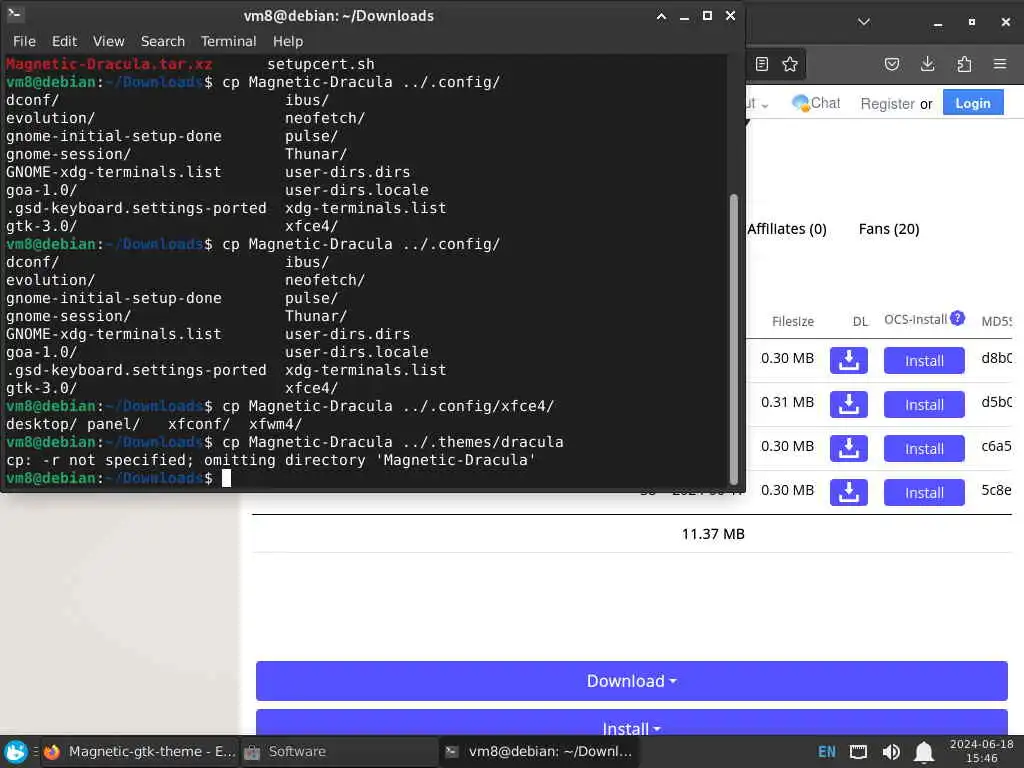The width and height of the screenshot is (1024, 768).
Task: Open Firefox reader view icon
Action: pyautogui.click(x=761, y=64)
